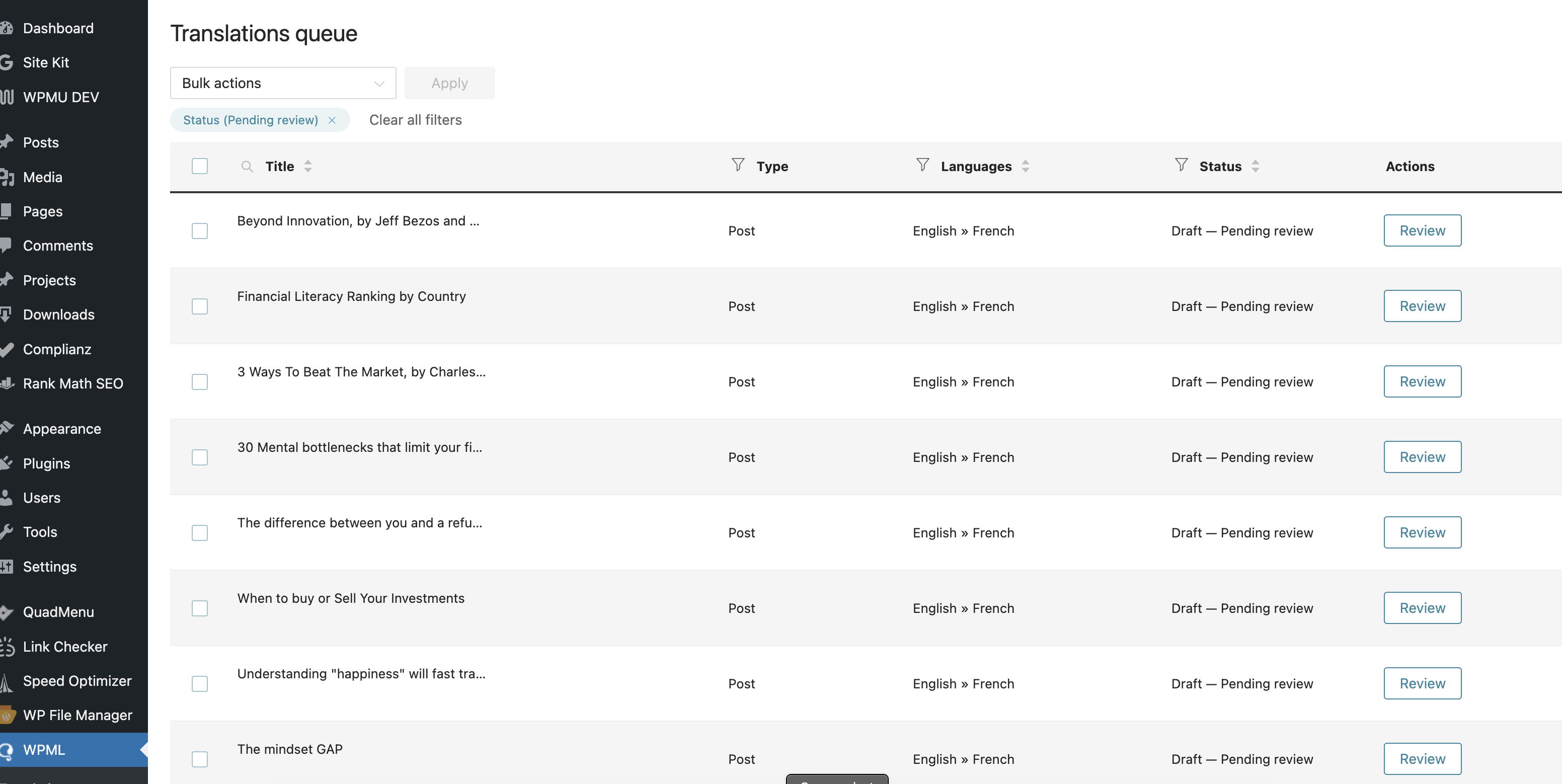Click the Plugins plug icon

pos(6,462)
